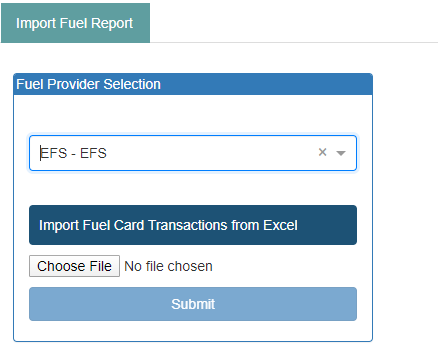
Task: Focus the selected EFS - EFS text
Action: click(x=73, y=153)
